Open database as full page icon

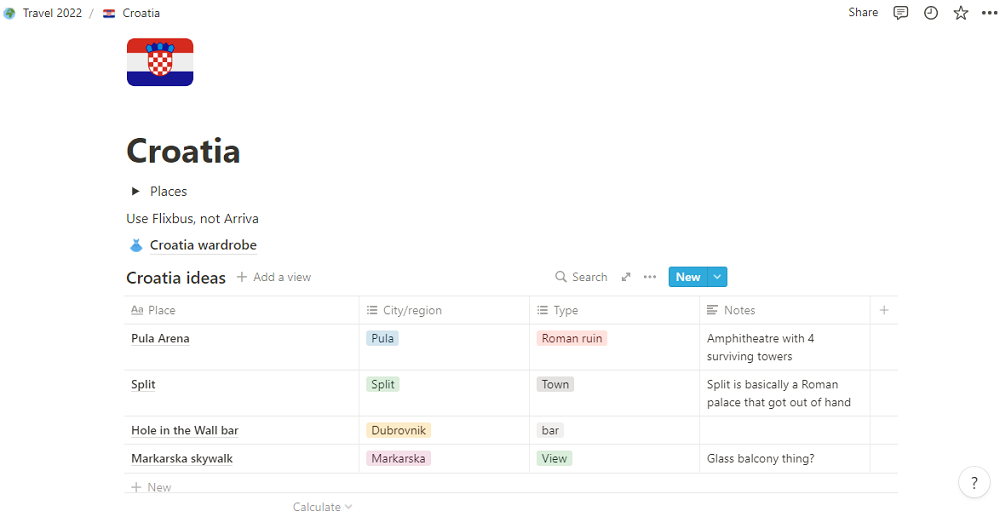pyautogui.click(x=626, y=277)
